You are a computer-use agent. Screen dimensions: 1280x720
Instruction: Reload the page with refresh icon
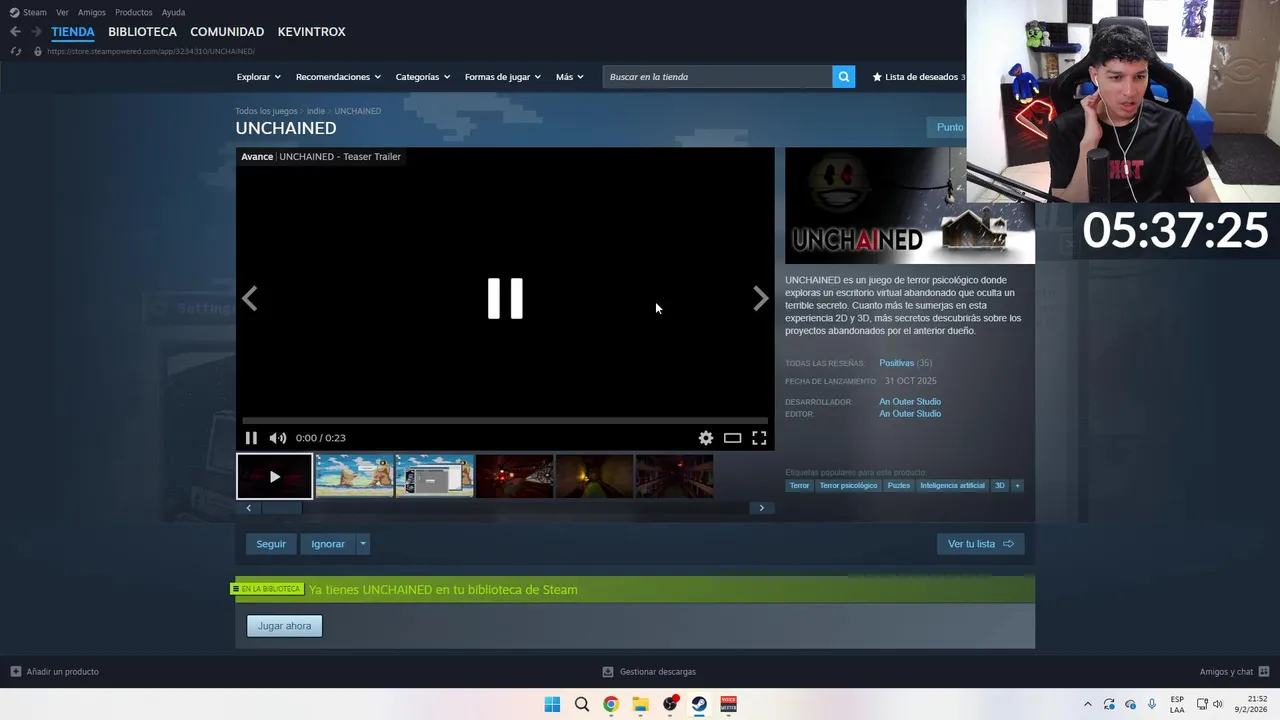click(x=15, y=51)
